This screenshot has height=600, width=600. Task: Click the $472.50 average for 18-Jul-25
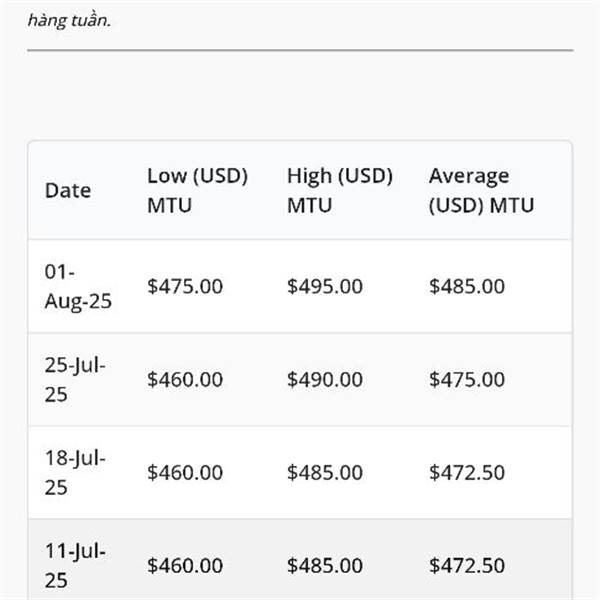pos(467,473)
